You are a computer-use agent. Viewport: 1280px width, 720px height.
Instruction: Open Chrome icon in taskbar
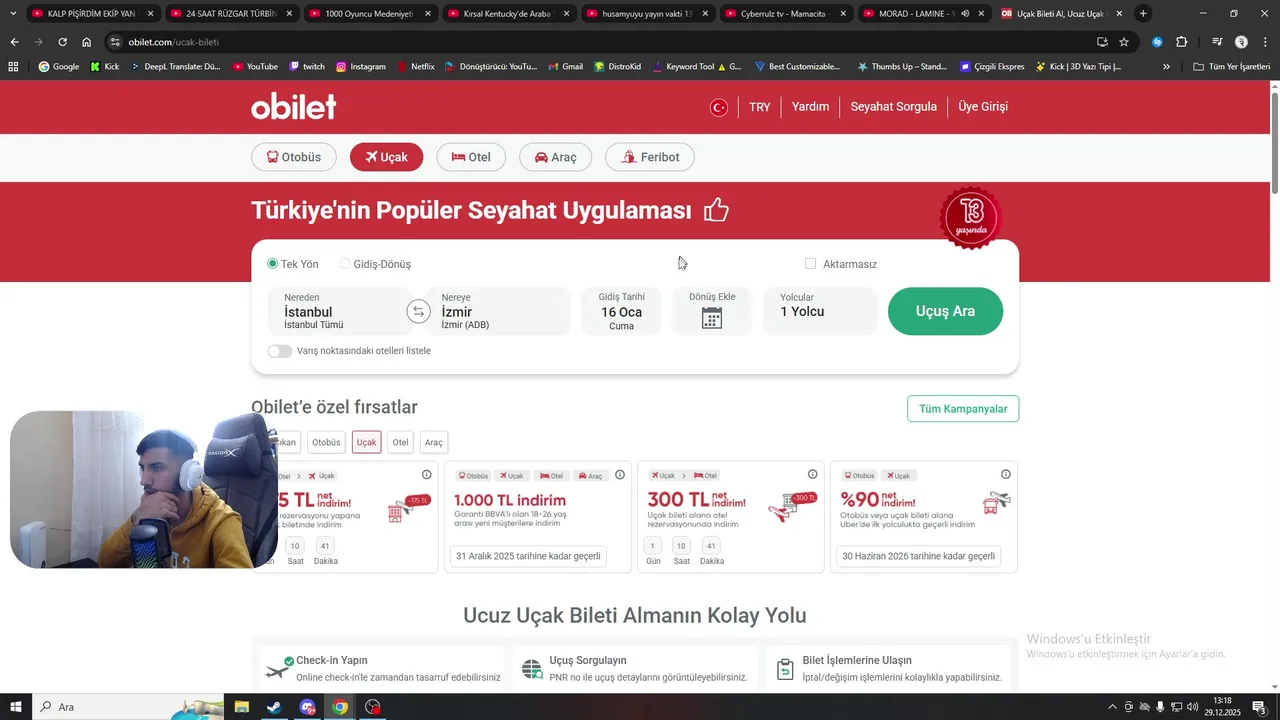340,707
